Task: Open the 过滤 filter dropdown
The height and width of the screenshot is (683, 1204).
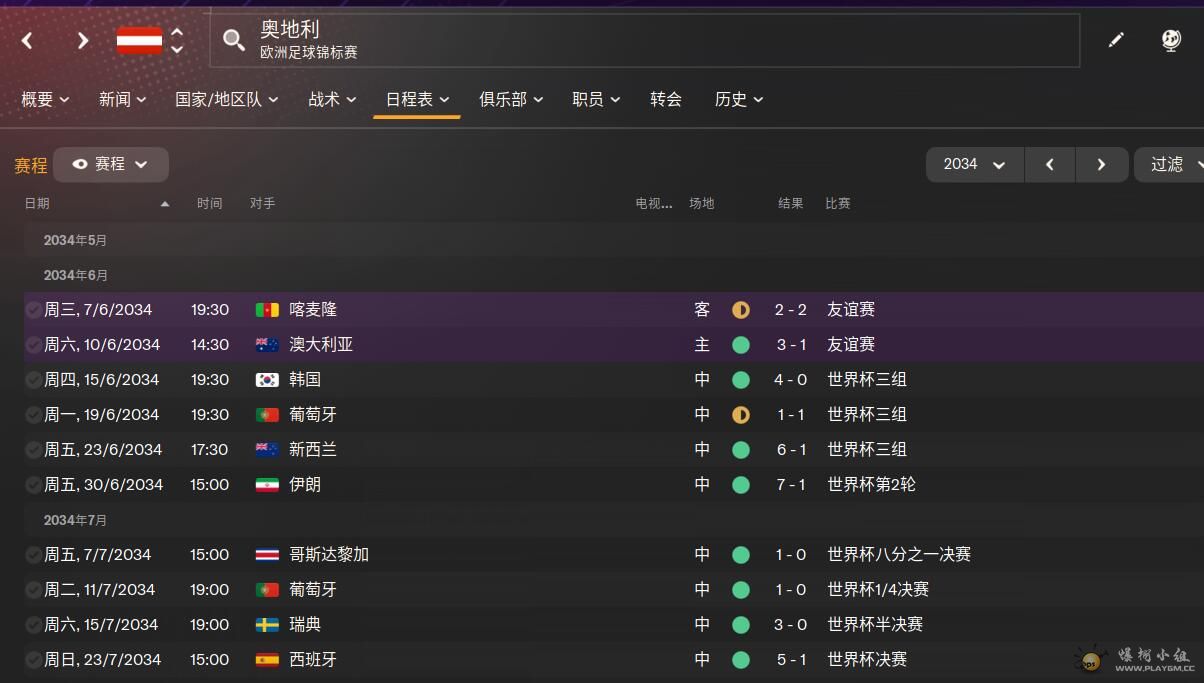Action: [1169, 164]
